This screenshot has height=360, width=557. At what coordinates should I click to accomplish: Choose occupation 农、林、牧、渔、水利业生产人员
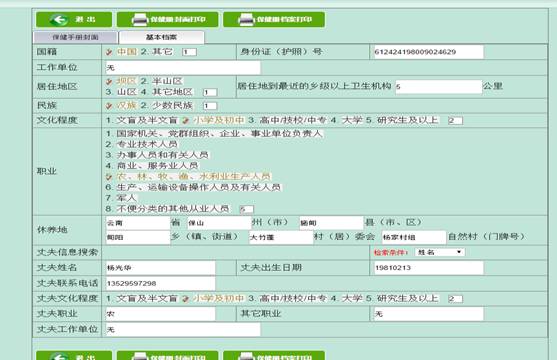point(188,176)
